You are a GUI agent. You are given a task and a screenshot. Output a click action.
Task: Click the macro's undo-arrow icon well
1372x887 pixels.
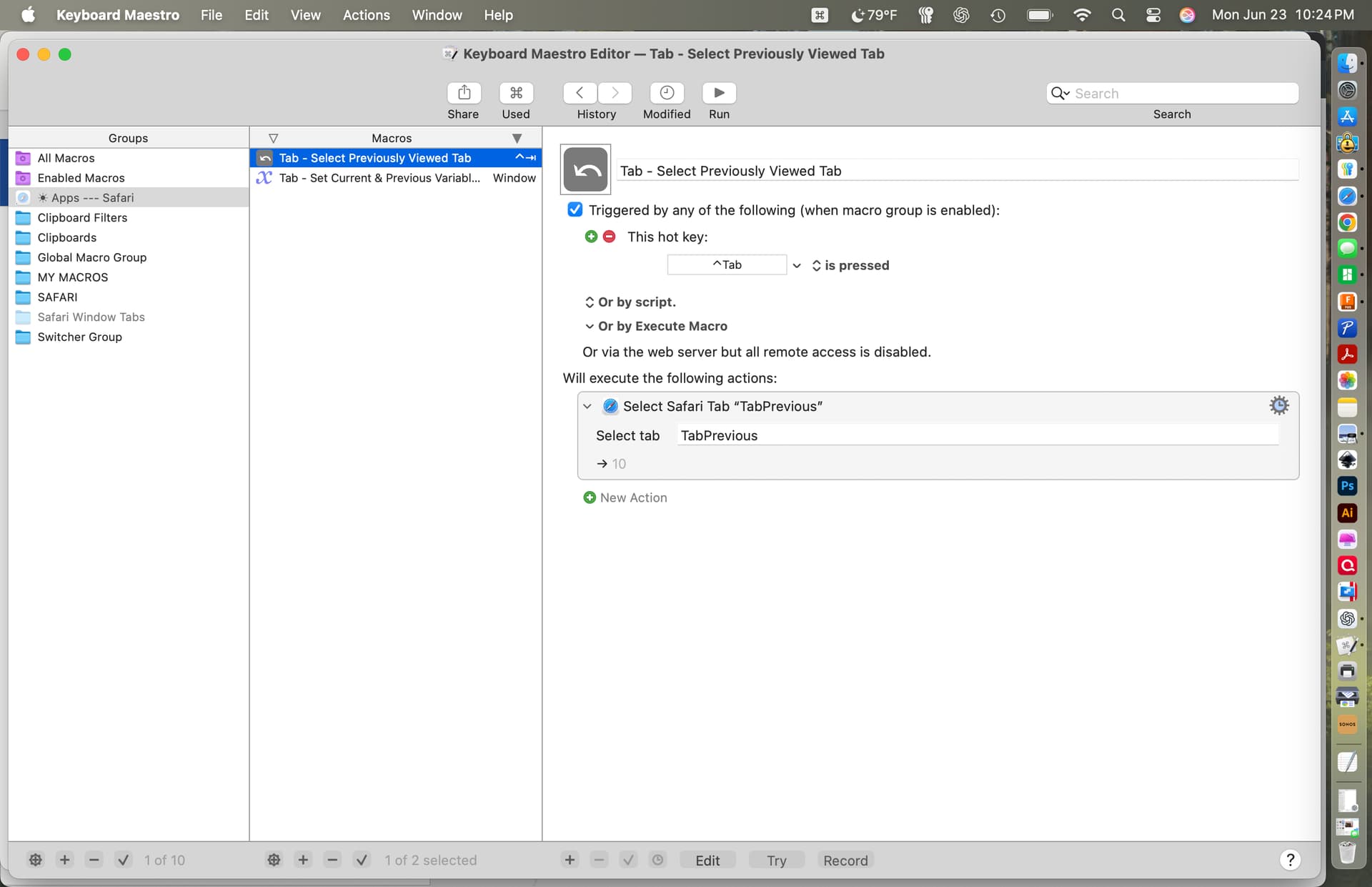[586, 170]
